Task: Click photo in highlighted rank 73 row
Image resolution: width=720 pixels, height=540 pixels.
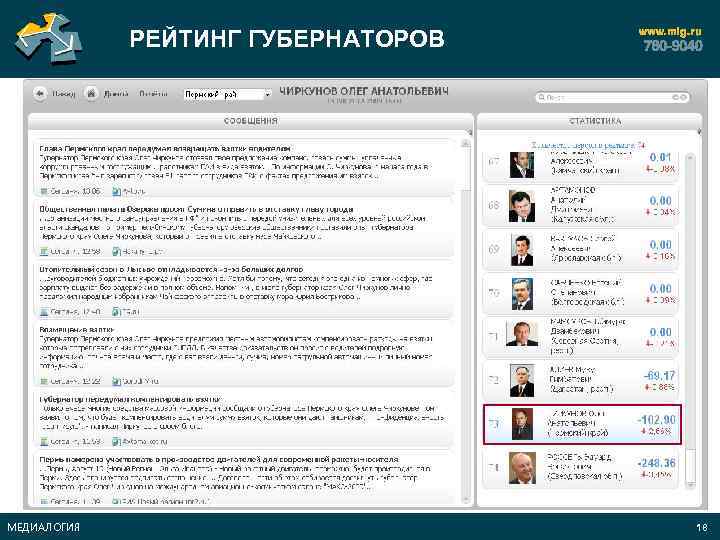Action: pos(523,424)
